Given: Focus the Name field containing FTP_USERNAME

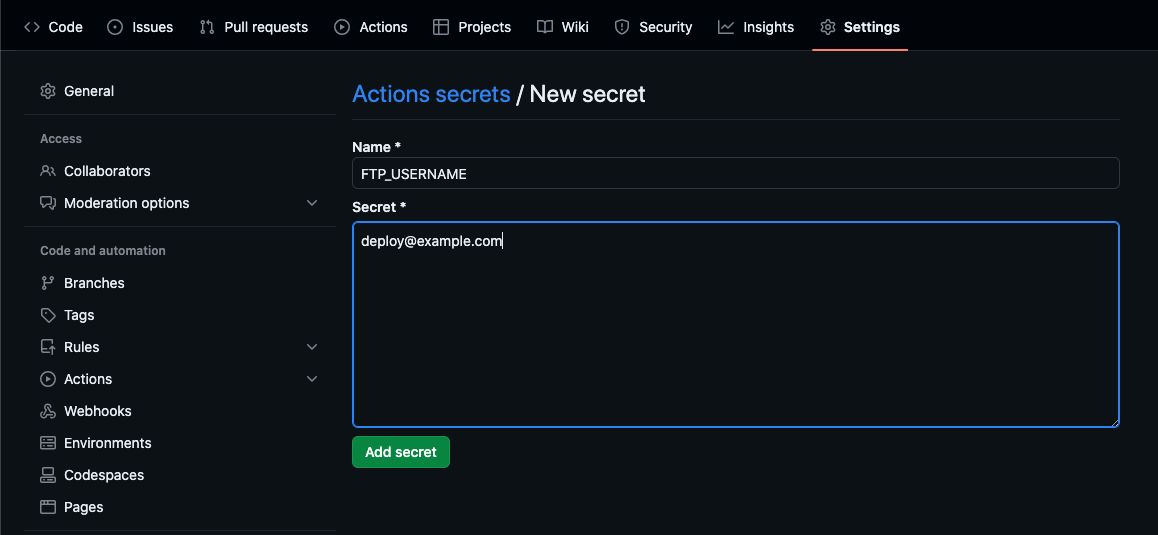Looking at the screenshot, I should click(x=735, y=173).
